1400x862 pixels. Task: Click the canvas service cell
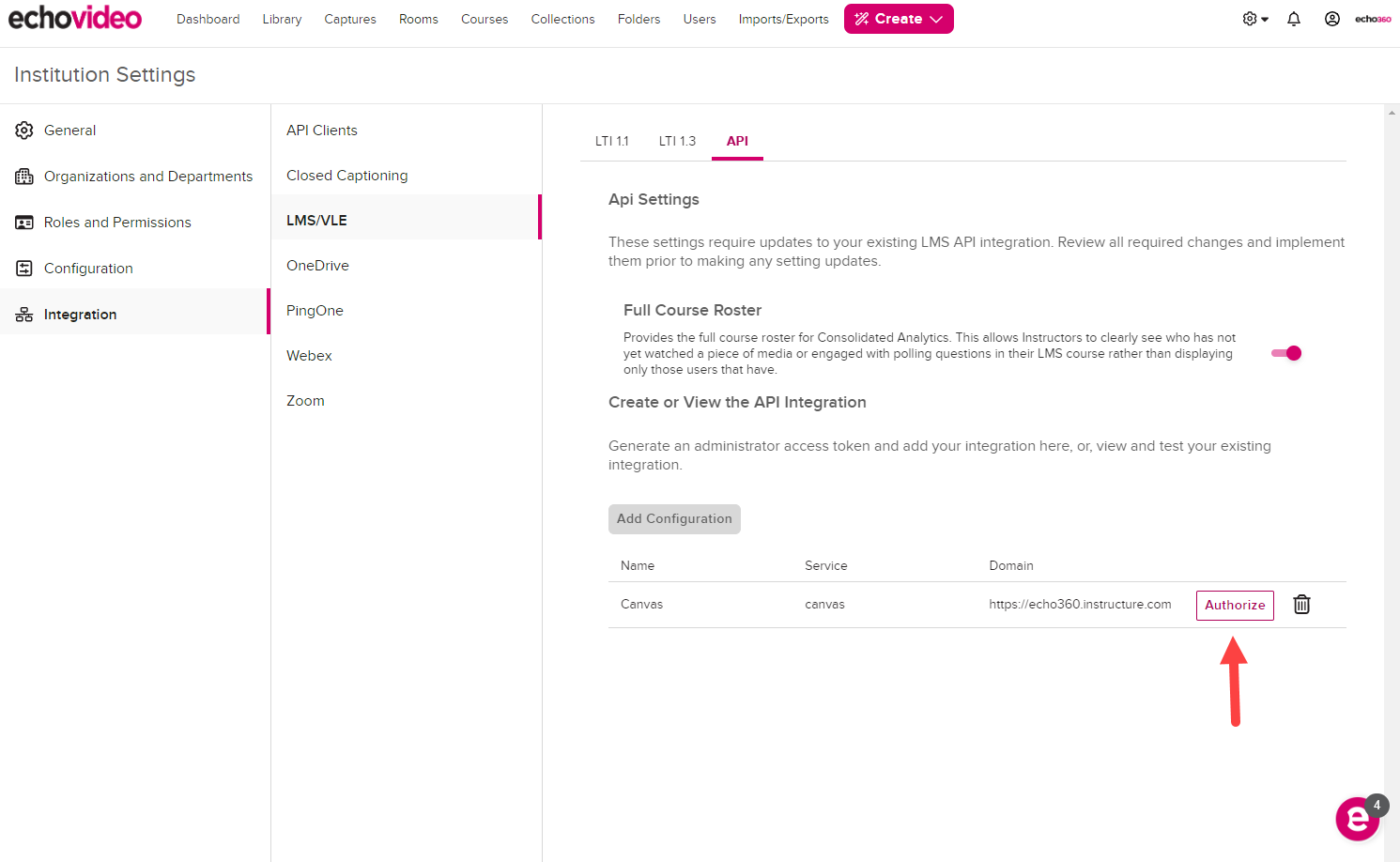click(x=824, y=605)
